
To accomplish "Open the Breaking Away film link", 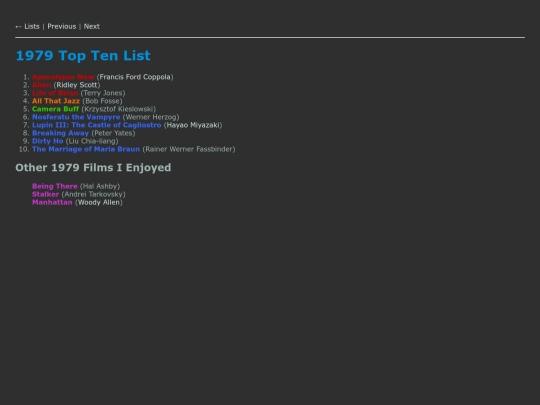I will 60,133.
